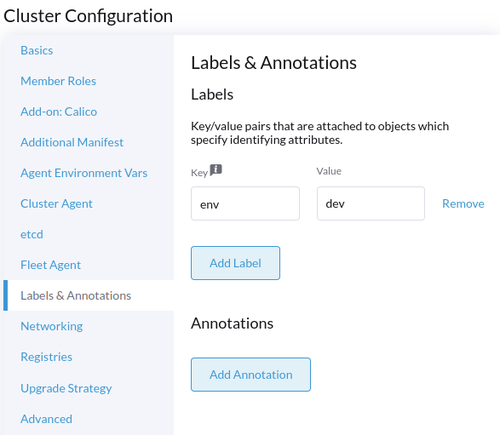The image size is (500, 435).
Task: Switch to Agent Environment Vars
Action: [x=84, y=173]
